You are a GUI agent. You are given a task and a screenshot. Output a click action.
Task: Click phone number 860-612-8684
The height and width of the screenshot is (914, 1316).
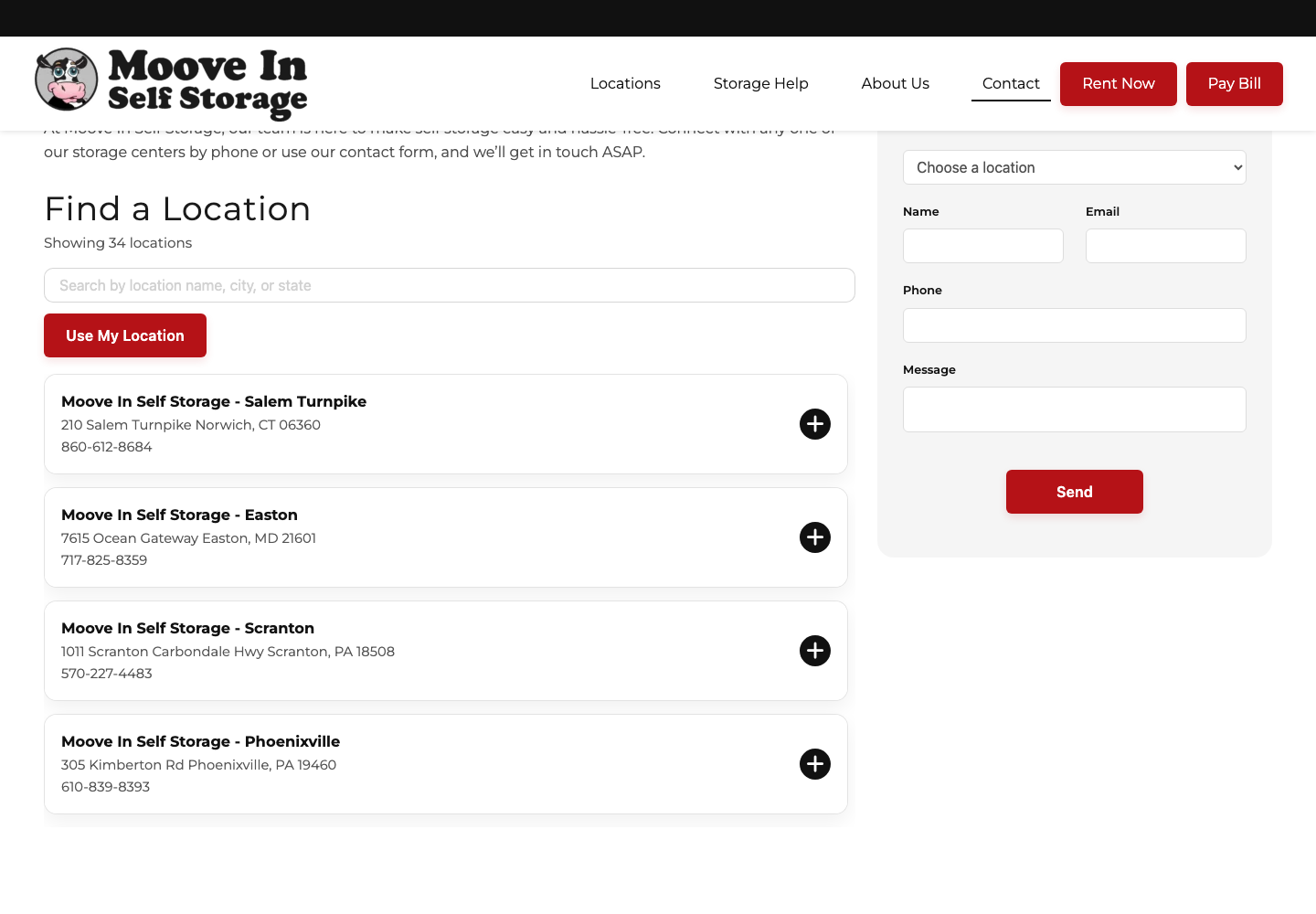(x=107, y=447)
